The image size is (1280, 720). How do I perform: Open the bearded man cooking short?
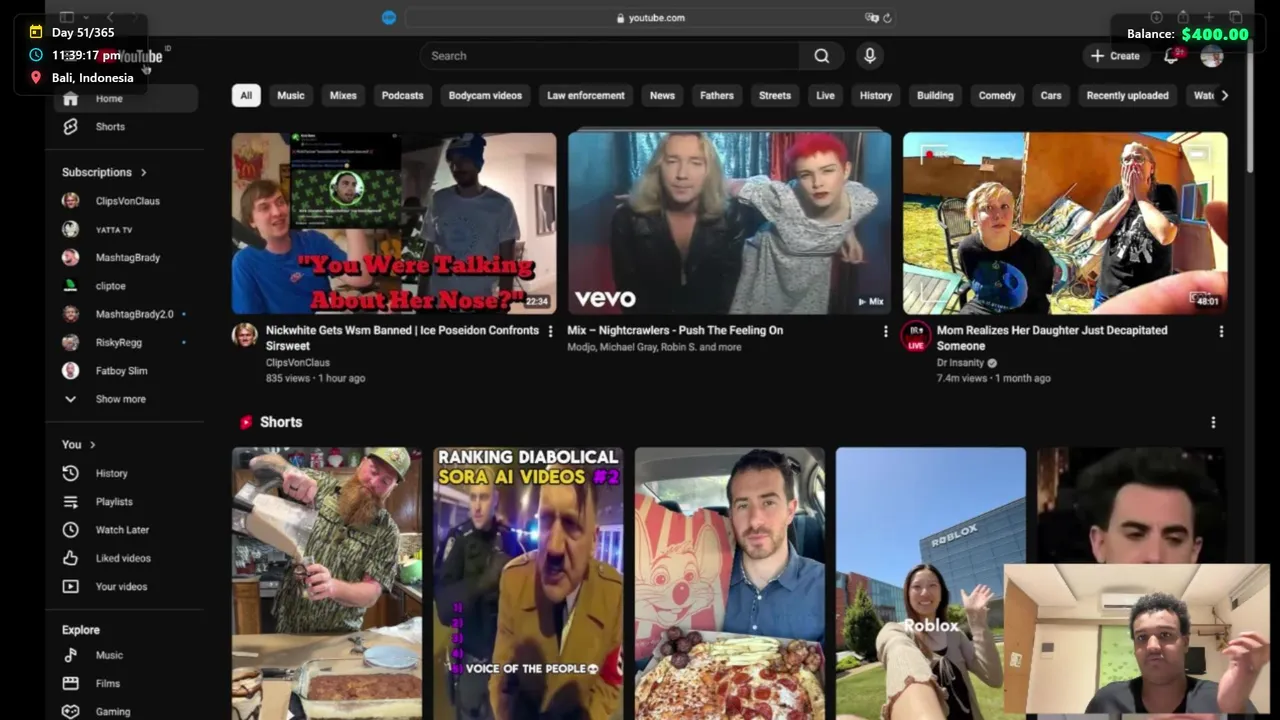(x=327, y=583)
